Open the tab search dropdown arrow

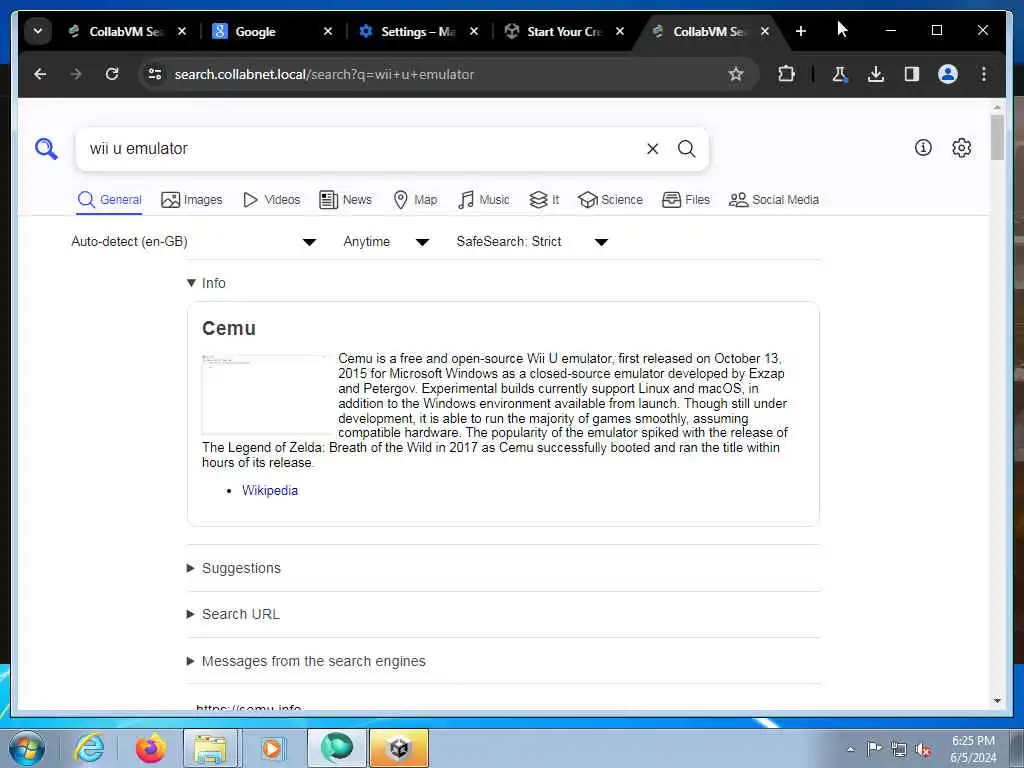point(38,31)
